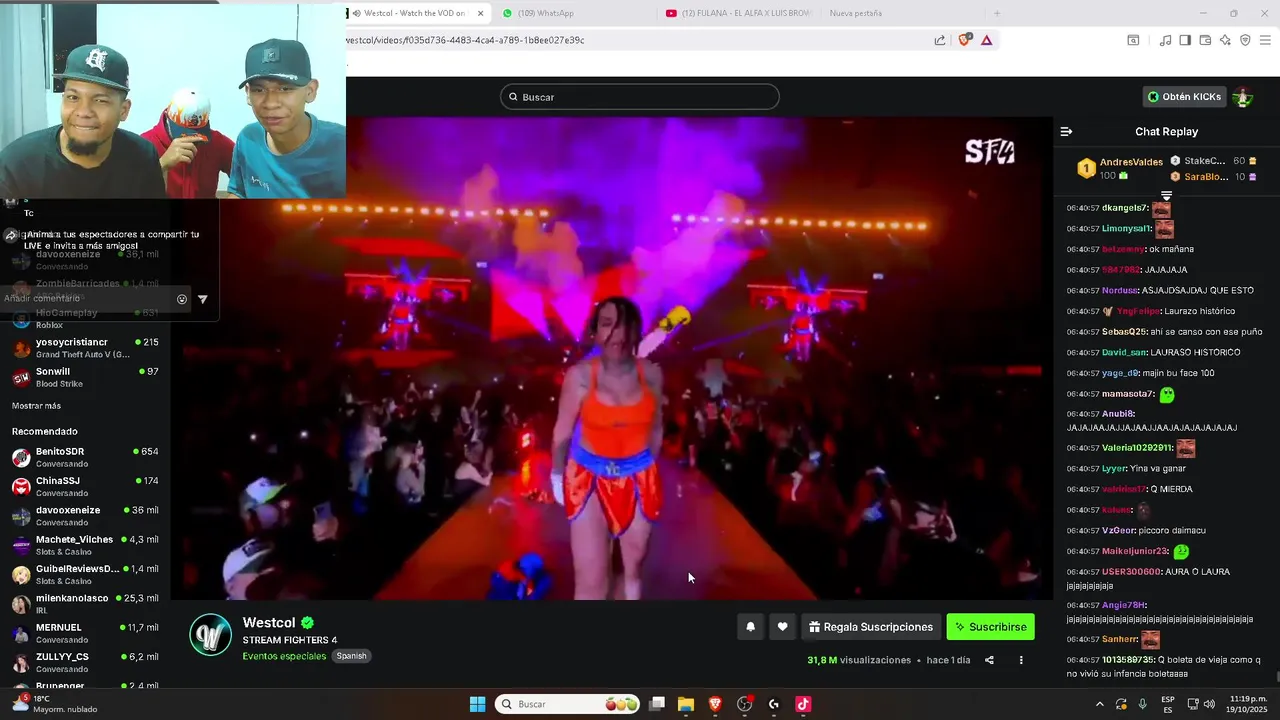Open the user profile avatar in Kick header

pyautogui.click(x=1242, y=97)
